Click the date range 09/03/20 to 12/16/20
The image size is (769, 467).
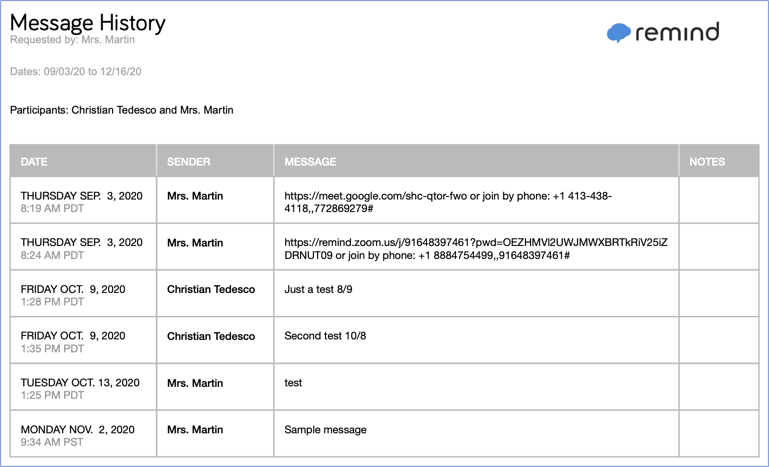click(76, 72)
